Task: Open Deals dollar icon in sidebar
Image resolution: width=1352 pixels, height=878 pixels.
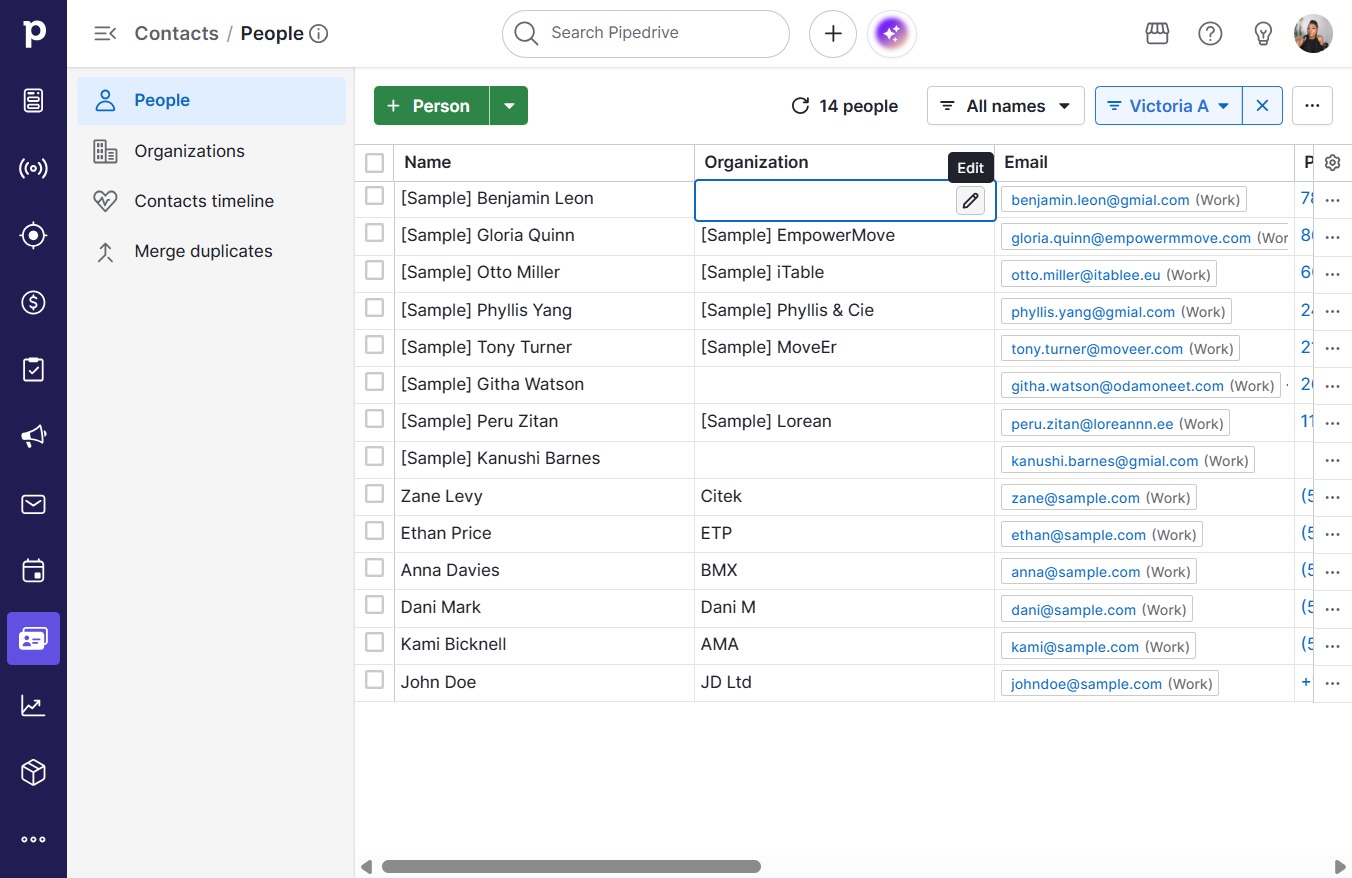Action: [33, 302]
